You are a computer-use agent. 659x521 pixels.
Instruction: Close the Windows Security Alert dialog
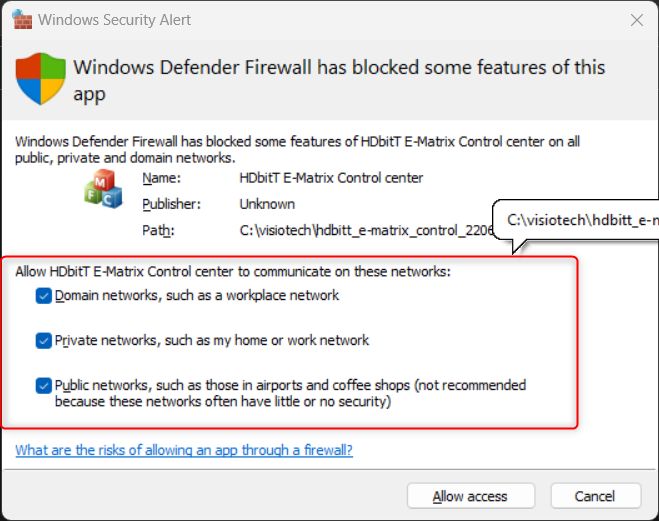pyautogui.click(x=637, y=20)
